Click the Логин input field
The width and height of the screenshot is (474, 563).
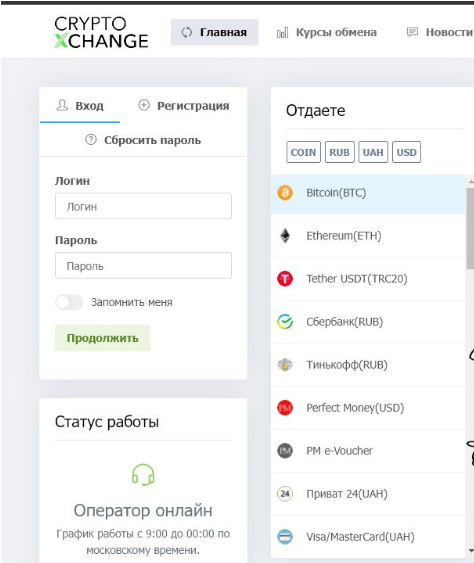pos(143,206)
